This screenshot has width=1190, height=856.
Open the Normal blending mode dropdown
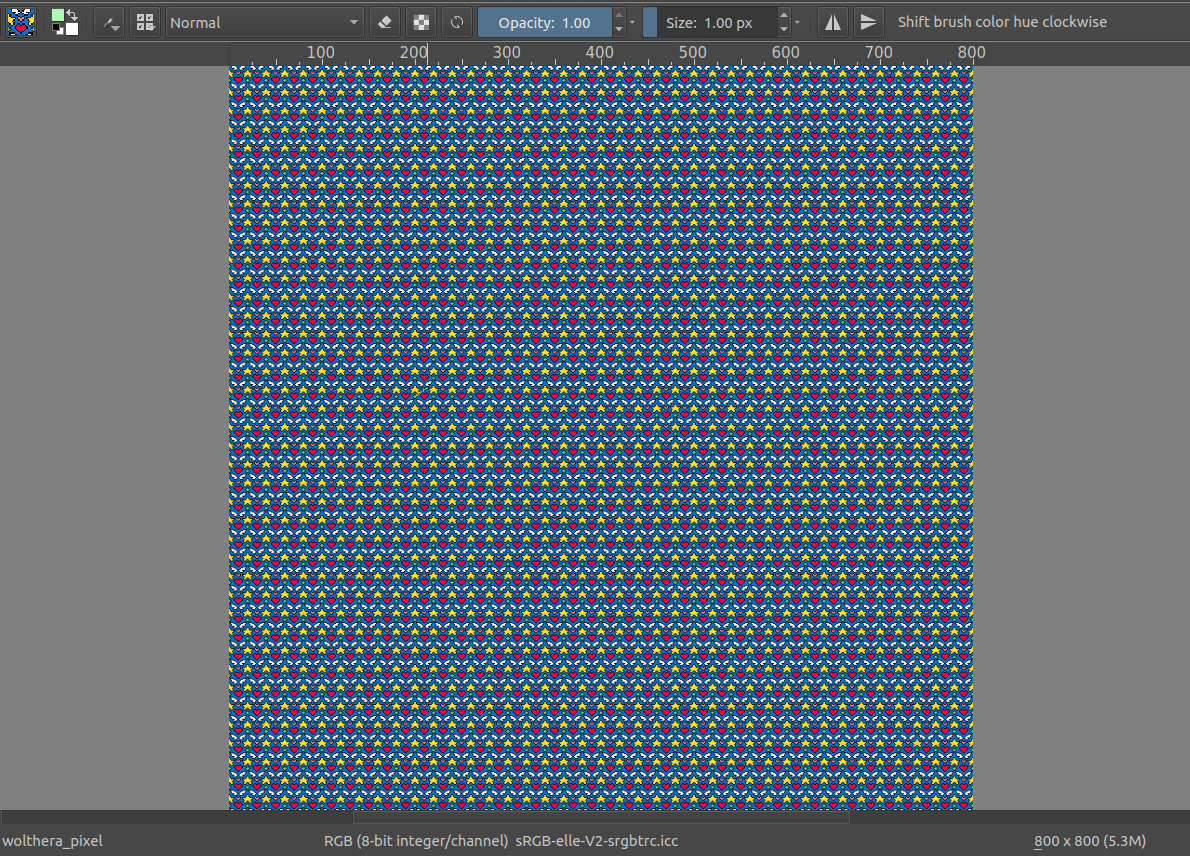264,21
